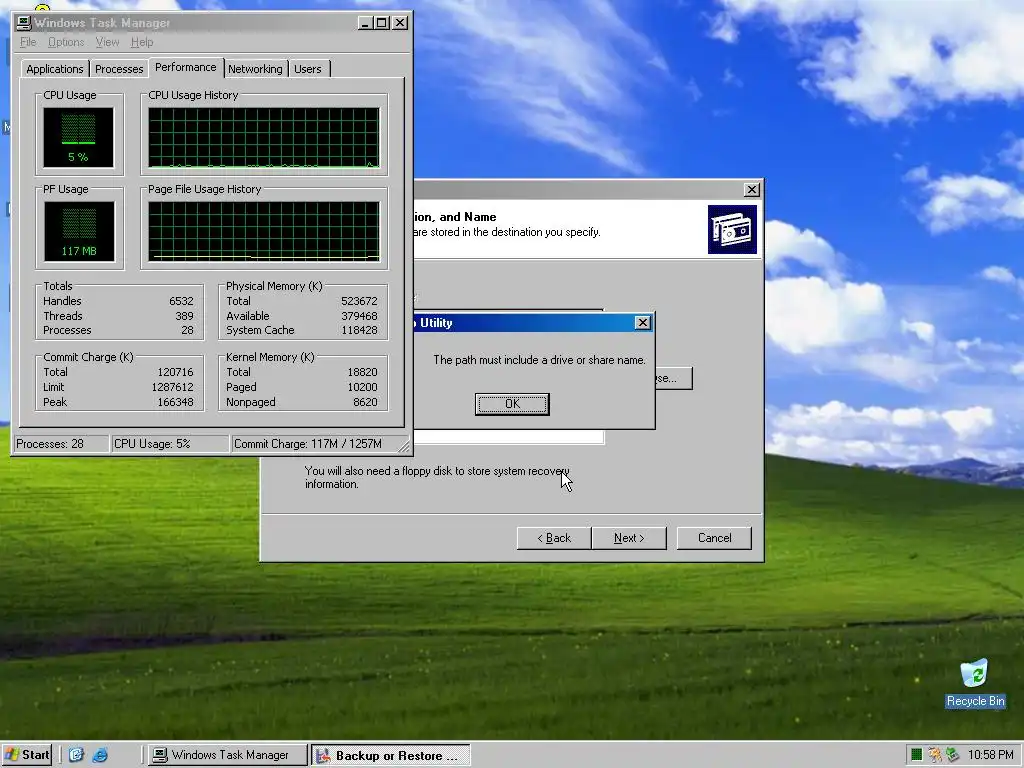
Task: Click the floppy disk recovery information text
Action: click(437, 477)
